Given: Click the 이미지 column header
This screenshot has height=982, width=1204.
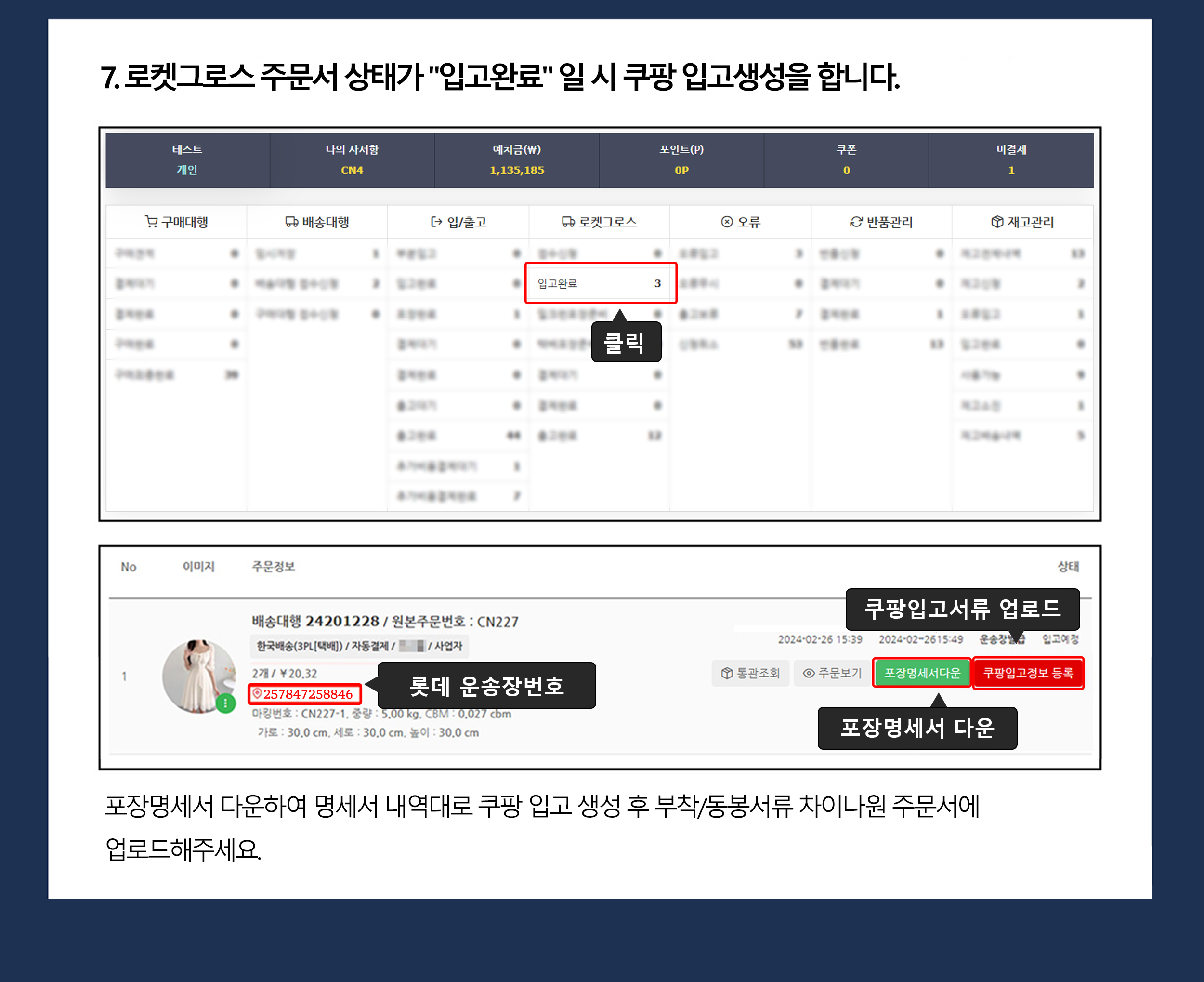Looking at the screenshot, I should 198,566.
